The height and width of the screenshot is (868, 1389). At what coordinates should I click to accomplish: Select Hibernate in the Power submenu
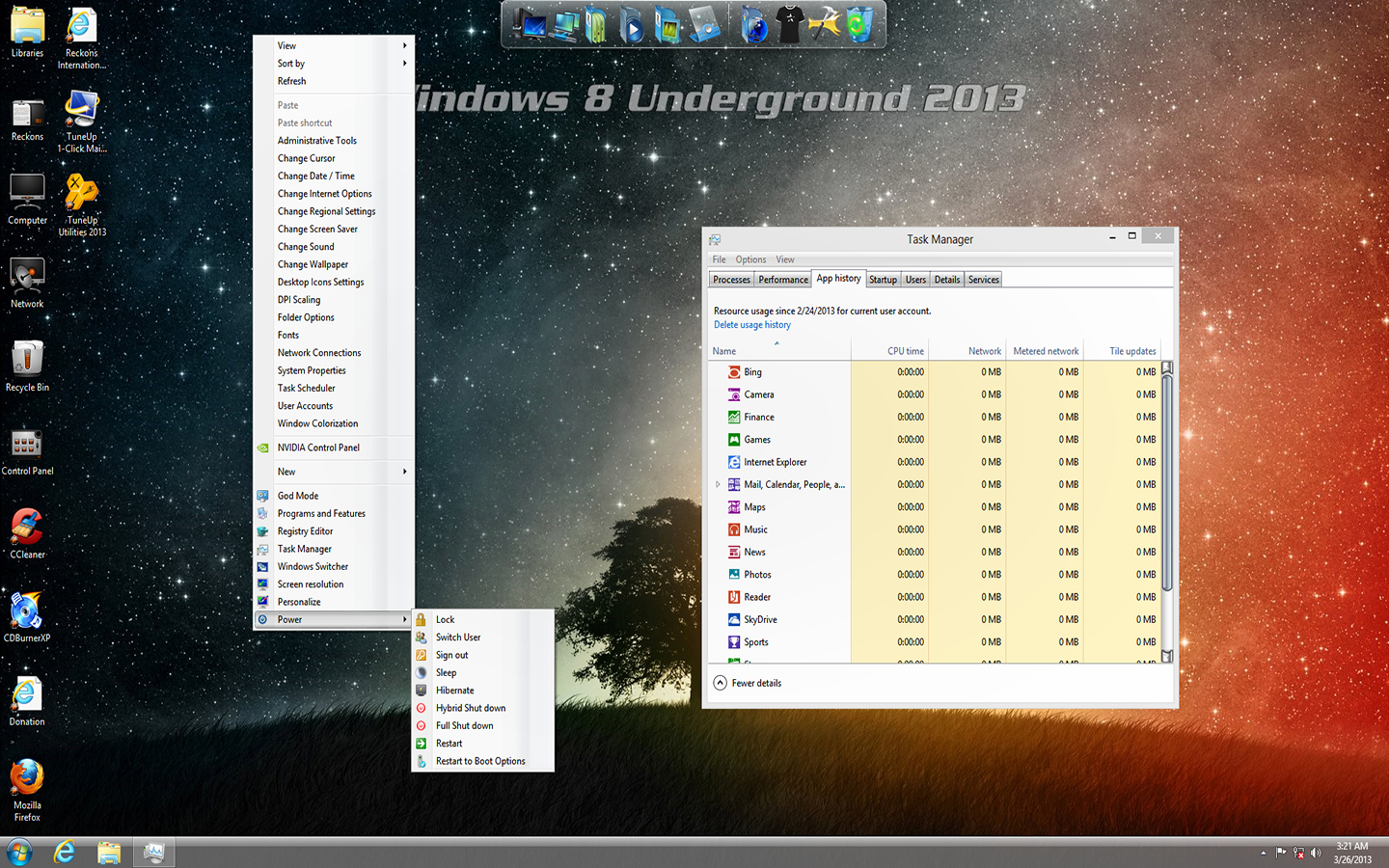pyautogui.click(x=482, y=691)
